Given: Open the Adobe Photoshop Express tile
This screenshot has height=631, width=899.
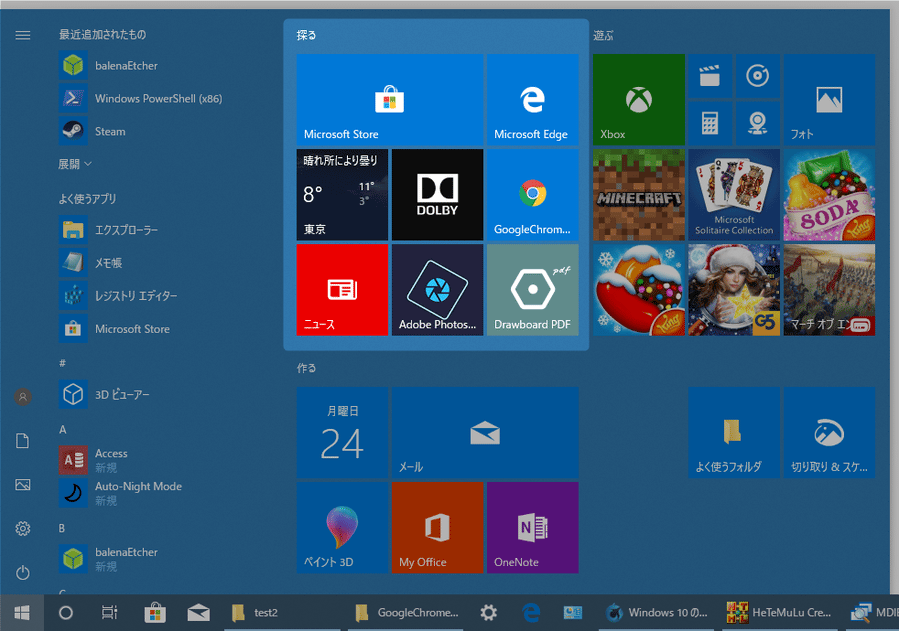Looking at the screenshot, I should point(437,290).
